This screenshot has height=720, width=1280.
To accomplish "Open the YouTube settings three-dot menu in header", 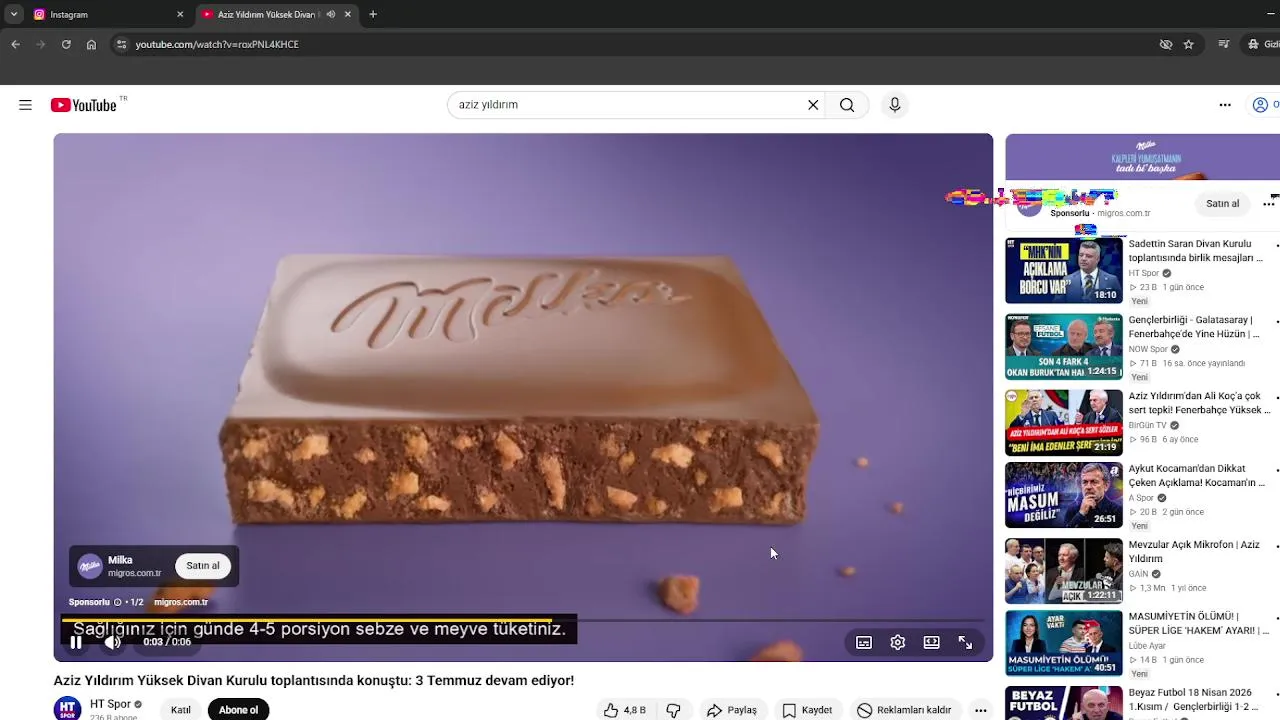I will click(1225, 105).
